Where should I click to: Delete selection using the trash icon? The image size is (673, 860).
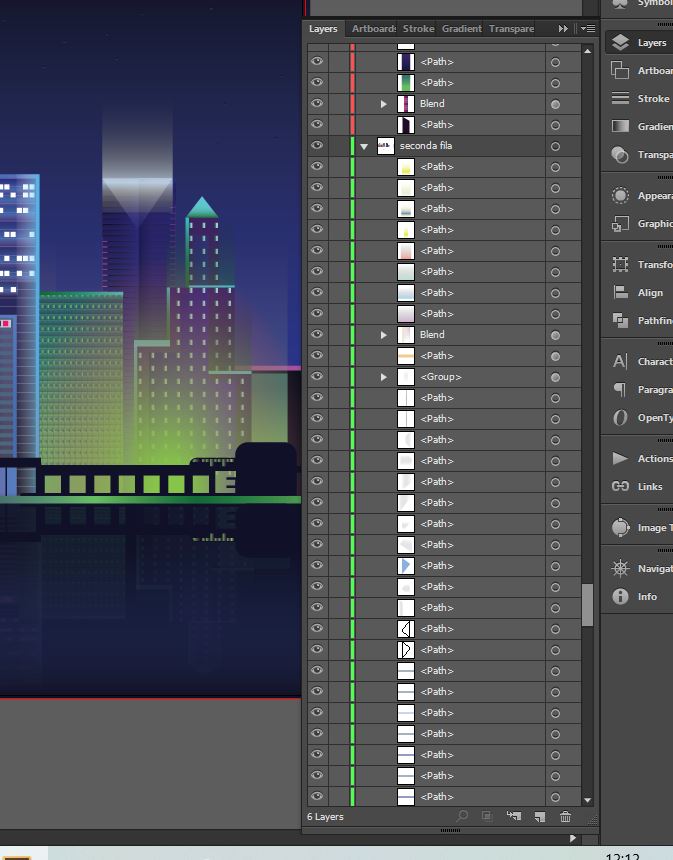[x=566, y=817]
